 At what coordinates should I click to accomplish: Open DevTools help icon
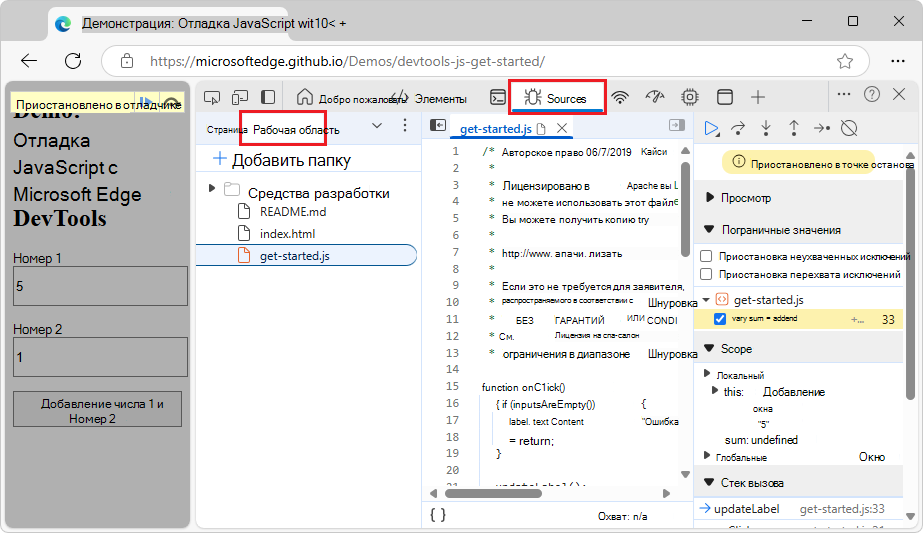click(872, 94)
